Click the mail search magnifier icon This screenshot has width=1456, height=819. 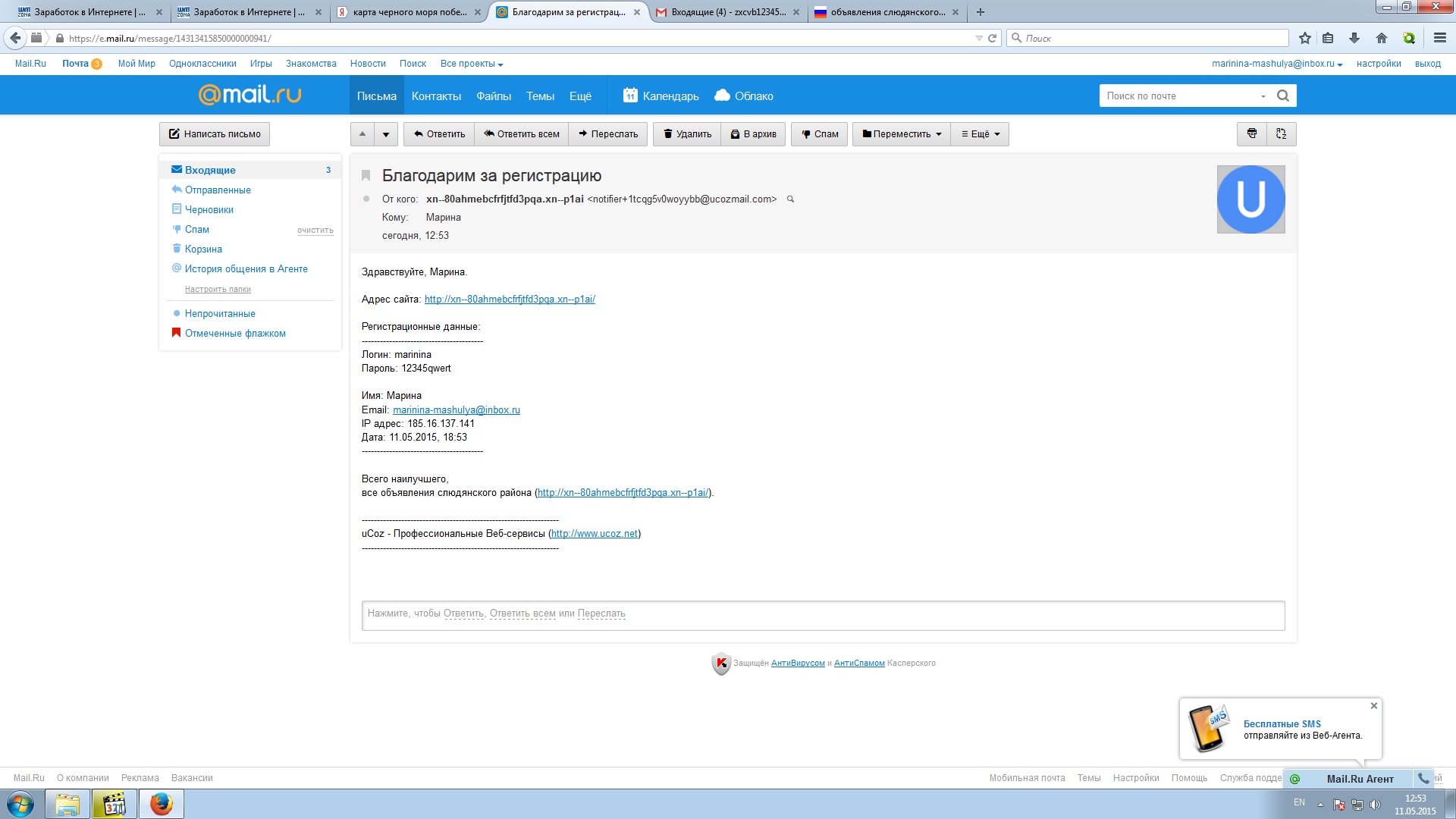coord(1282,96)
